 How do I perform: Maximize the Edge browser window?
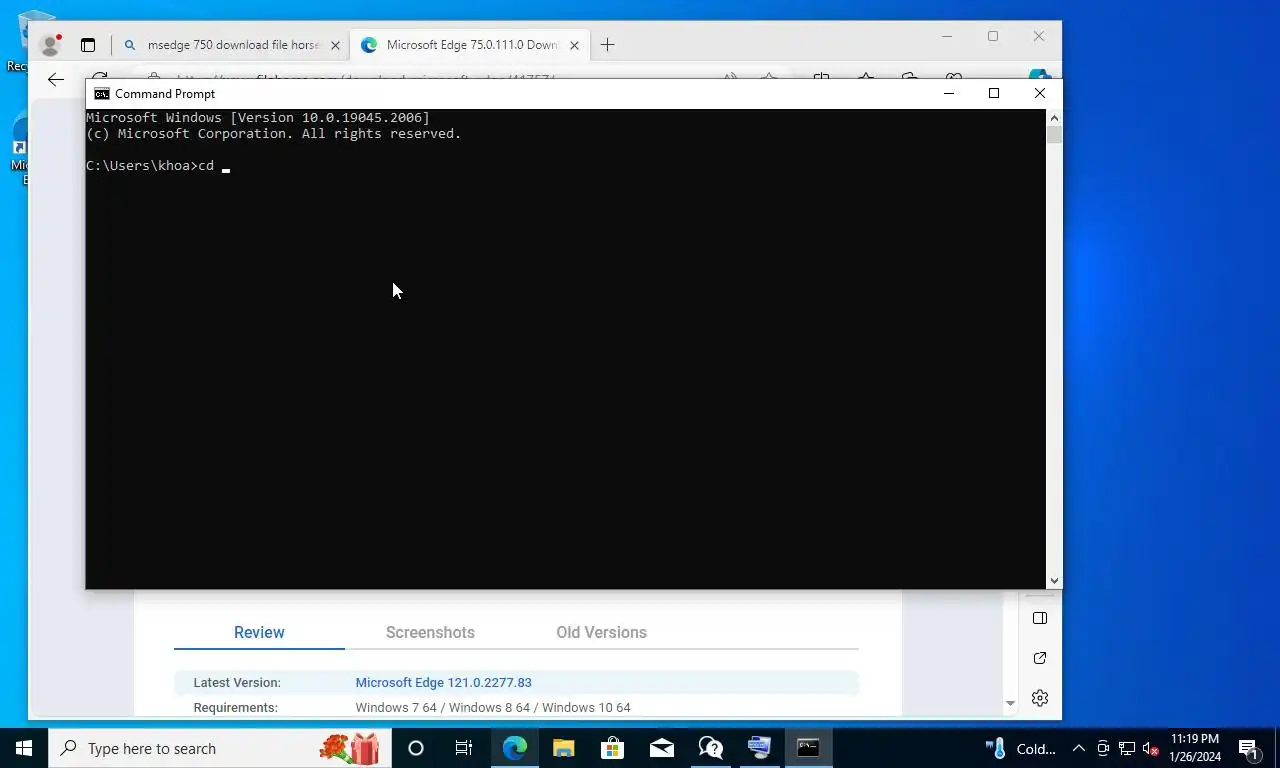point(993,36)
